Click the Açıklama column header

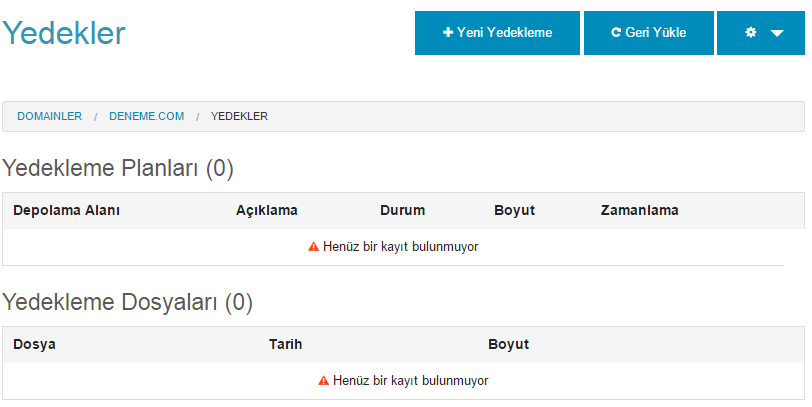(267, 210)
